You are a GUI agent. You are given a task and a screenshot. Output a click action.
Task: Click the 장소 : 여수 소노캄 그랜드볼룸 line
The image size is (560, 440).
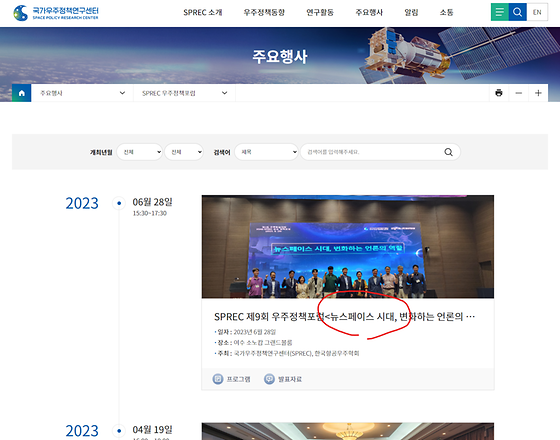254,343
